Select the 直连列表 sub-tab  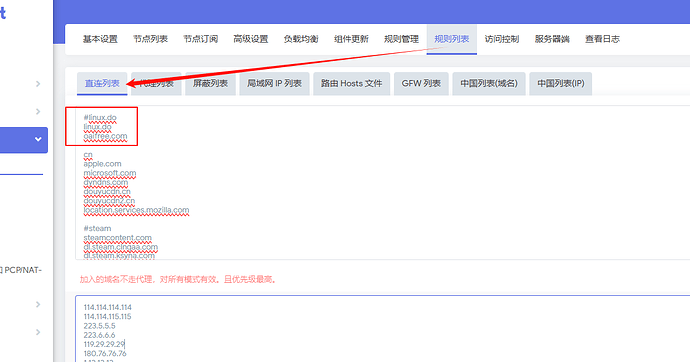102,84
